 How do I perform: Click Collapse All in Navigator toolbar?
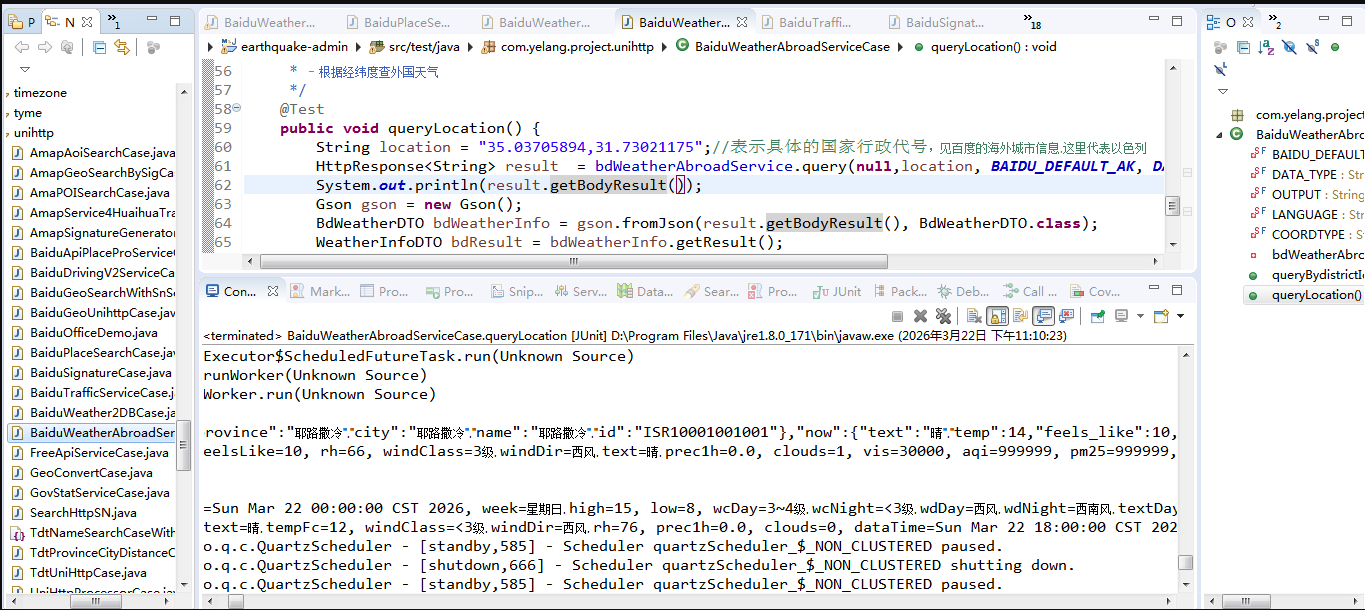pyautogui.click(x=99, y=47)
